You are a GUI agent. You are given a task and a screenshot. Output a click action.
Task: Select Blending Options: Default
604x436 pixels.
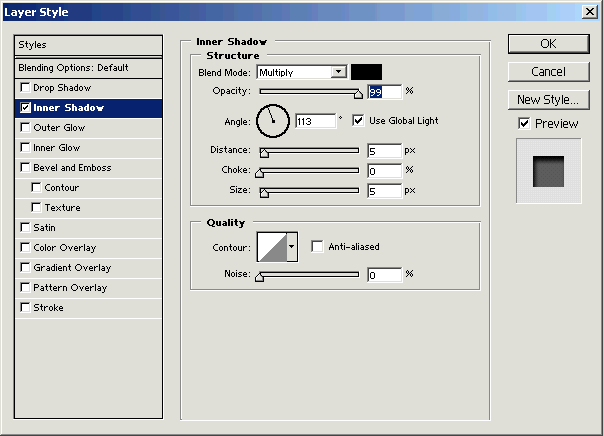(x=88, y=68)
